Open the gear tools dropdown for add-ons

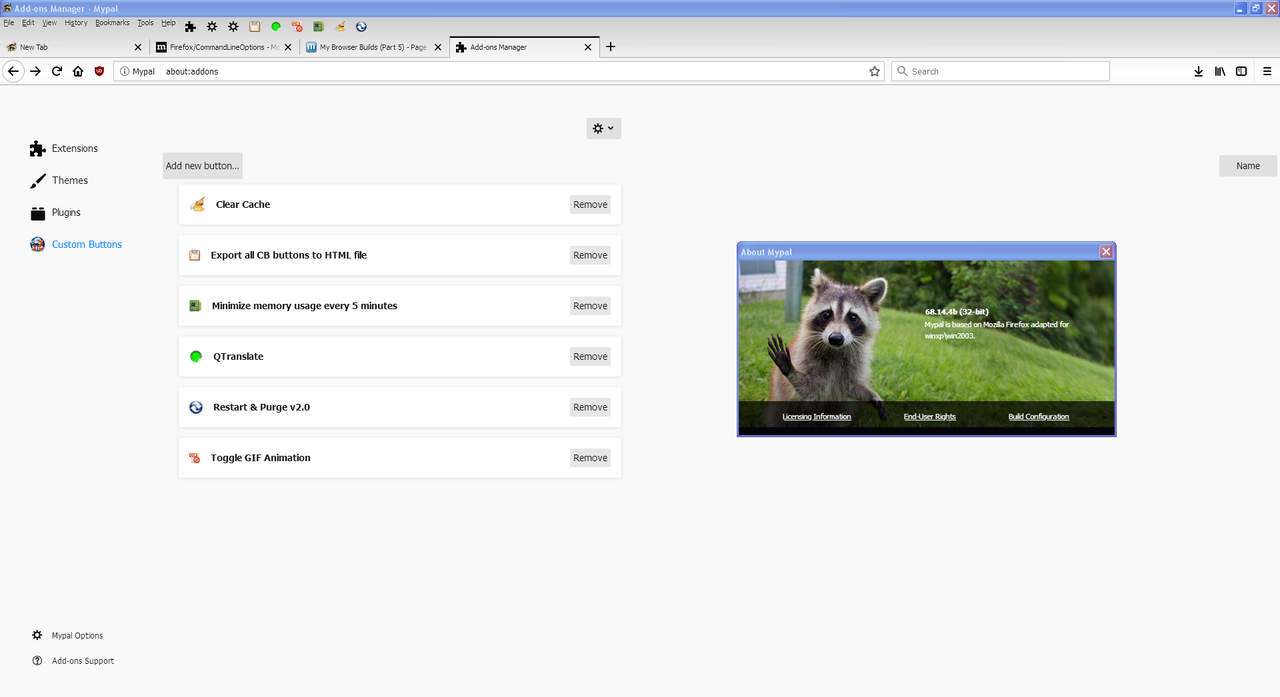pos(604,128)
